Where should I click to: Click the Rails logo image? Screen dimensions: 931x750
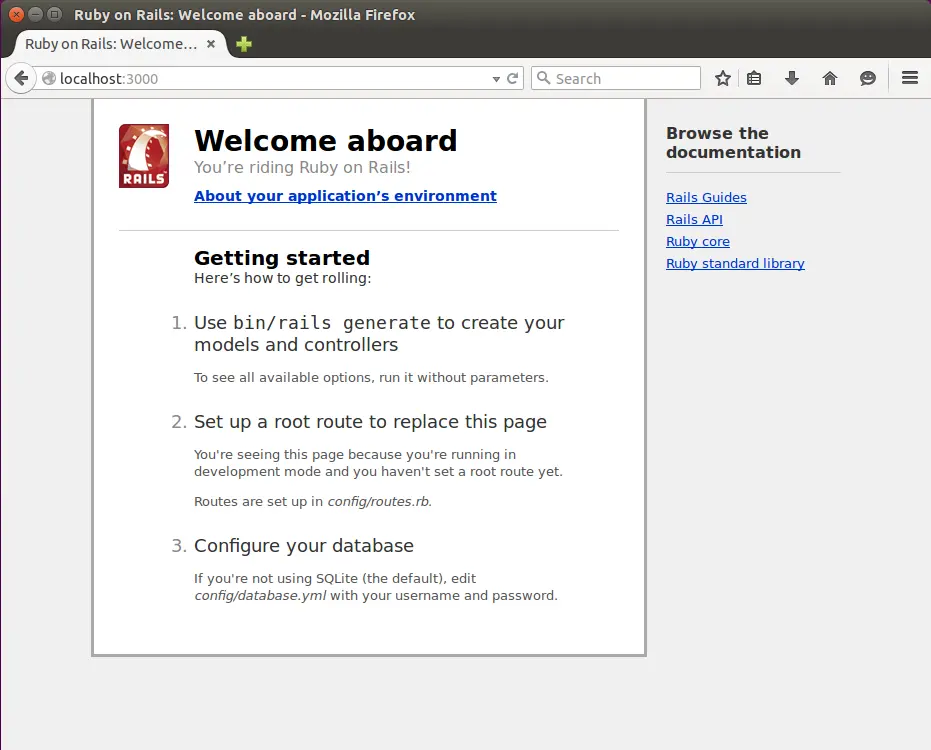(144, 156)
